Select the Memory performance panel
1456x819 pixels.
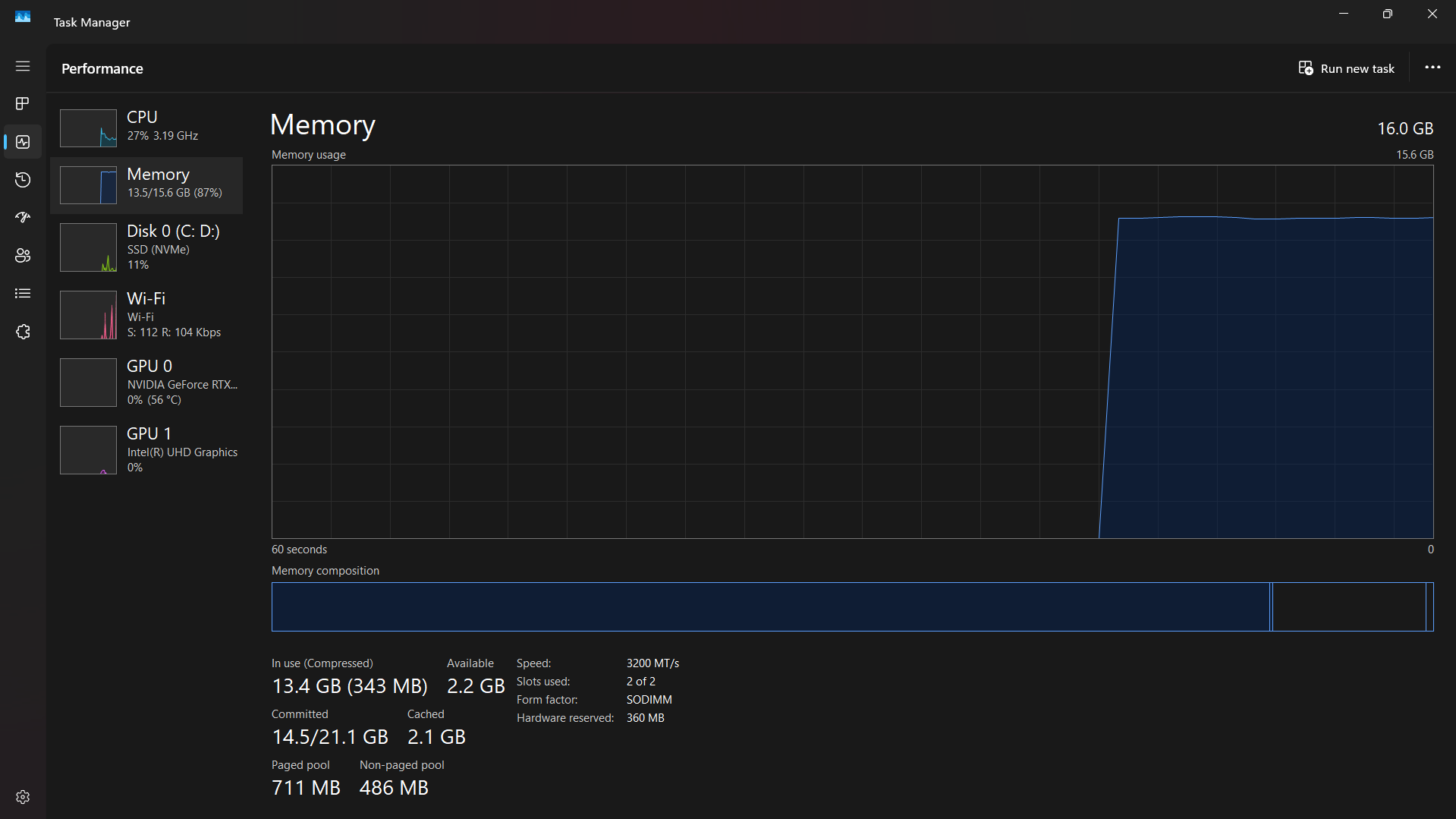[148, 184]
